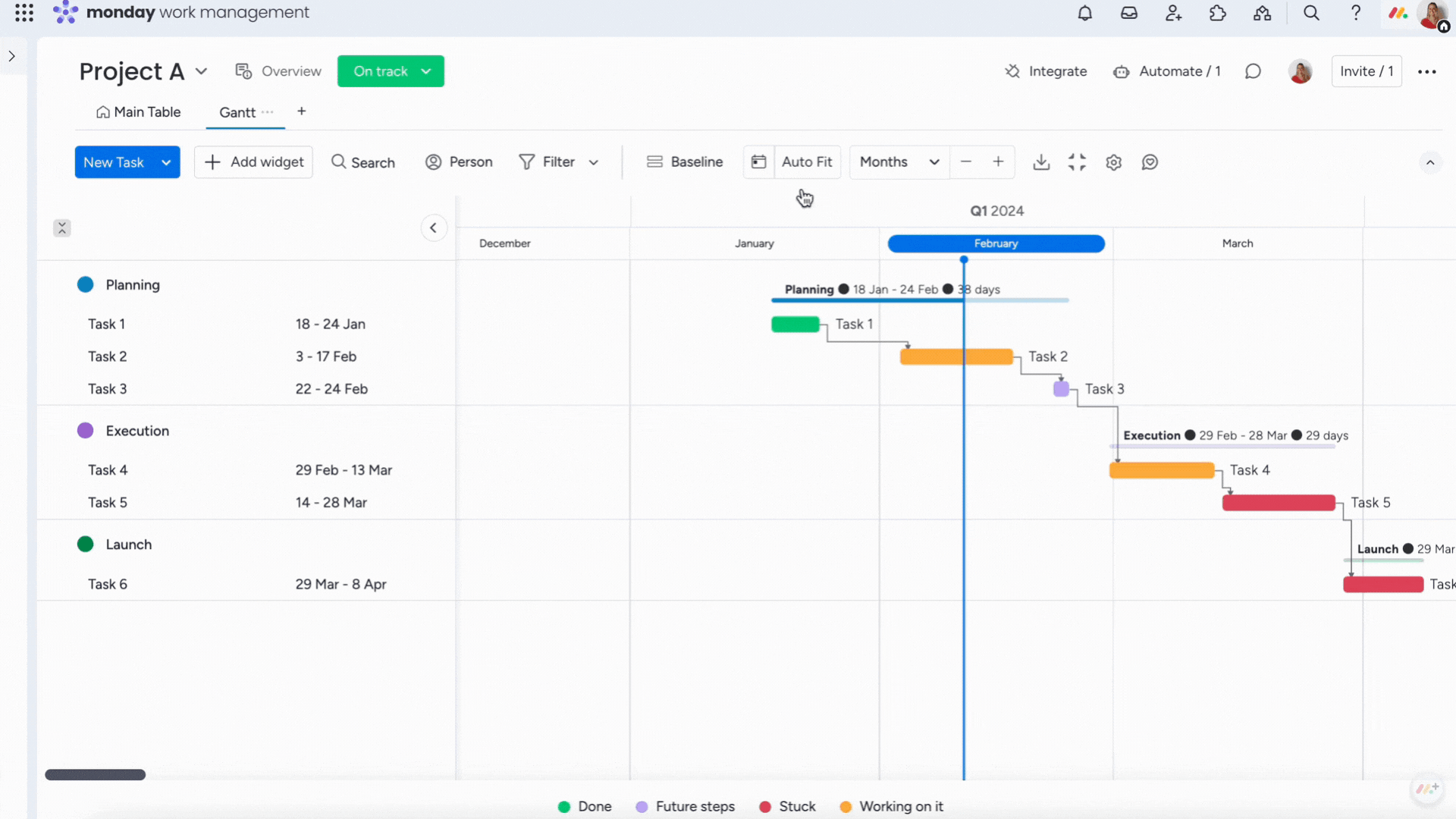This screenshot has height=819, width=1456.
Task: Open the Months timescale dropdown
Action: (899, 162)
